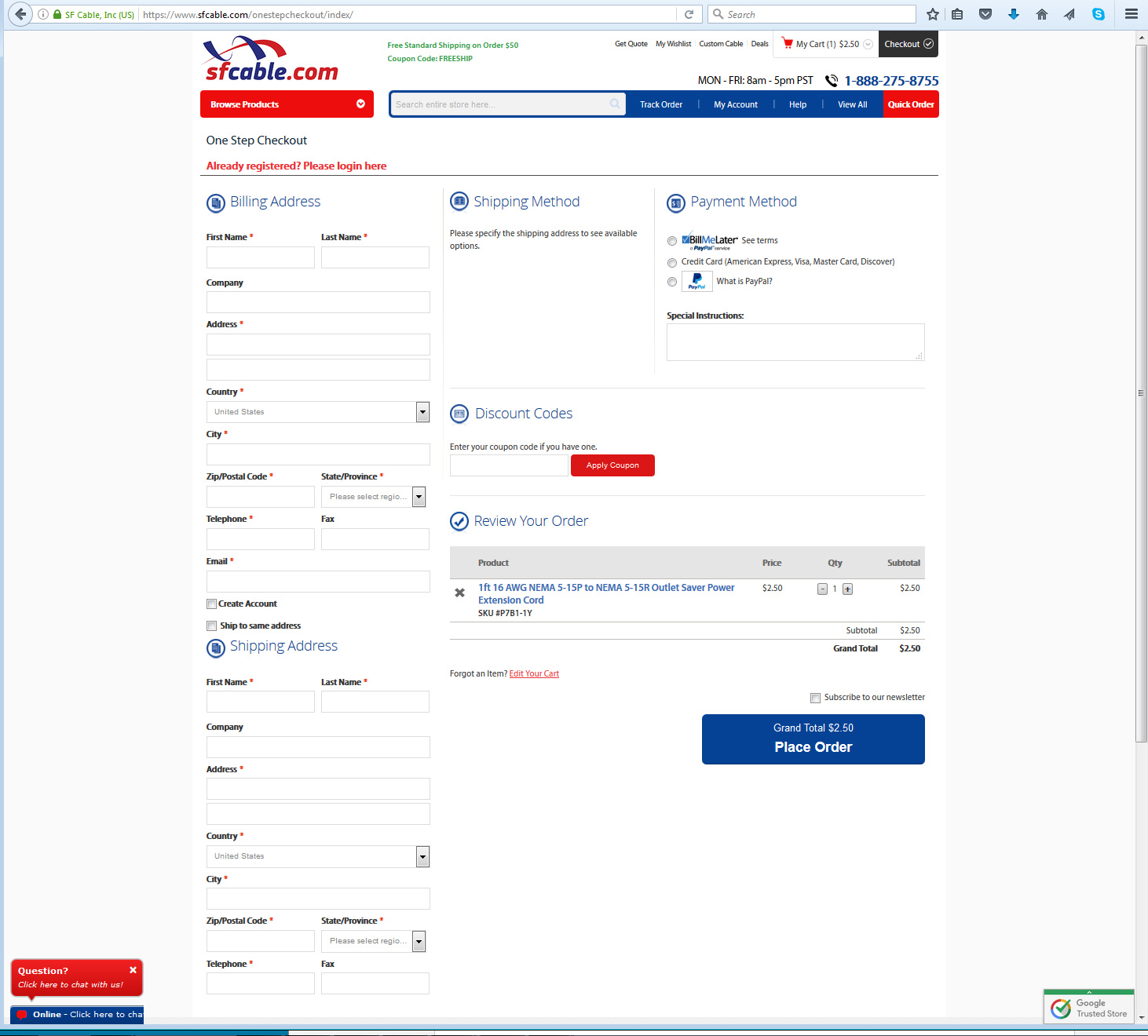Open the Track Order menu item
This screenshot has width=1148, height=1036.
point(661,104)
